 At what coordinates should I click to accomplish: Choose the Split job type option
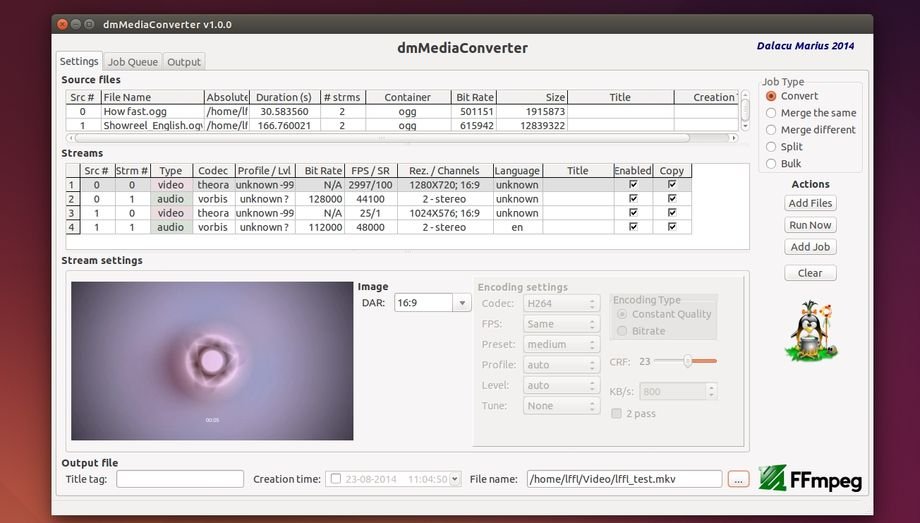coord(771,146)
